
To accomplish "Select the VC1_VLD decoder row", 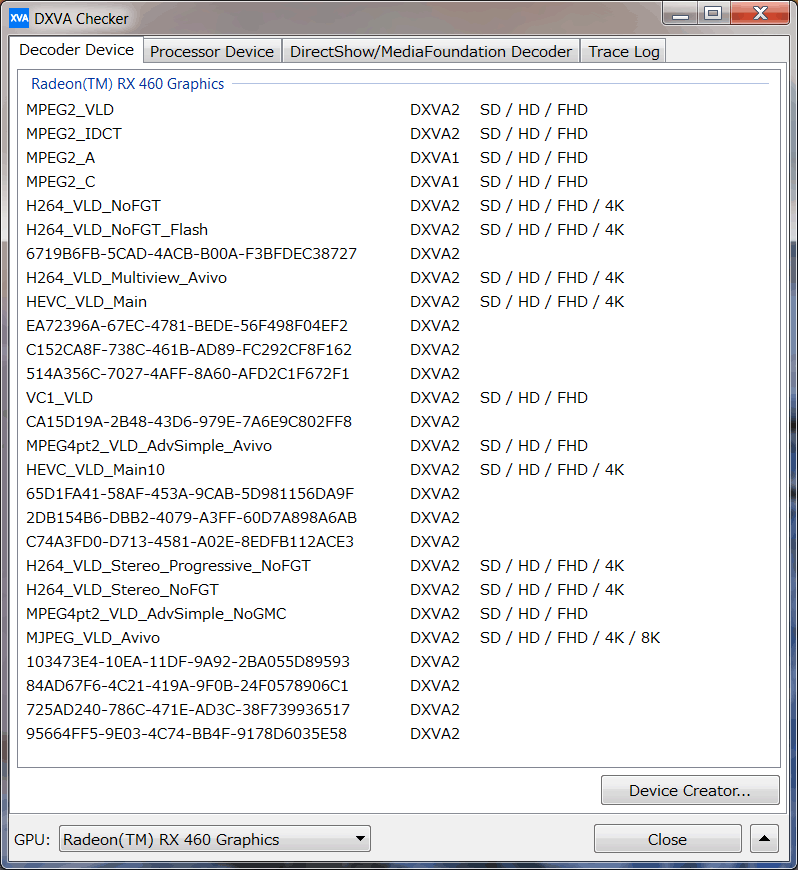I will click(397, 398).
